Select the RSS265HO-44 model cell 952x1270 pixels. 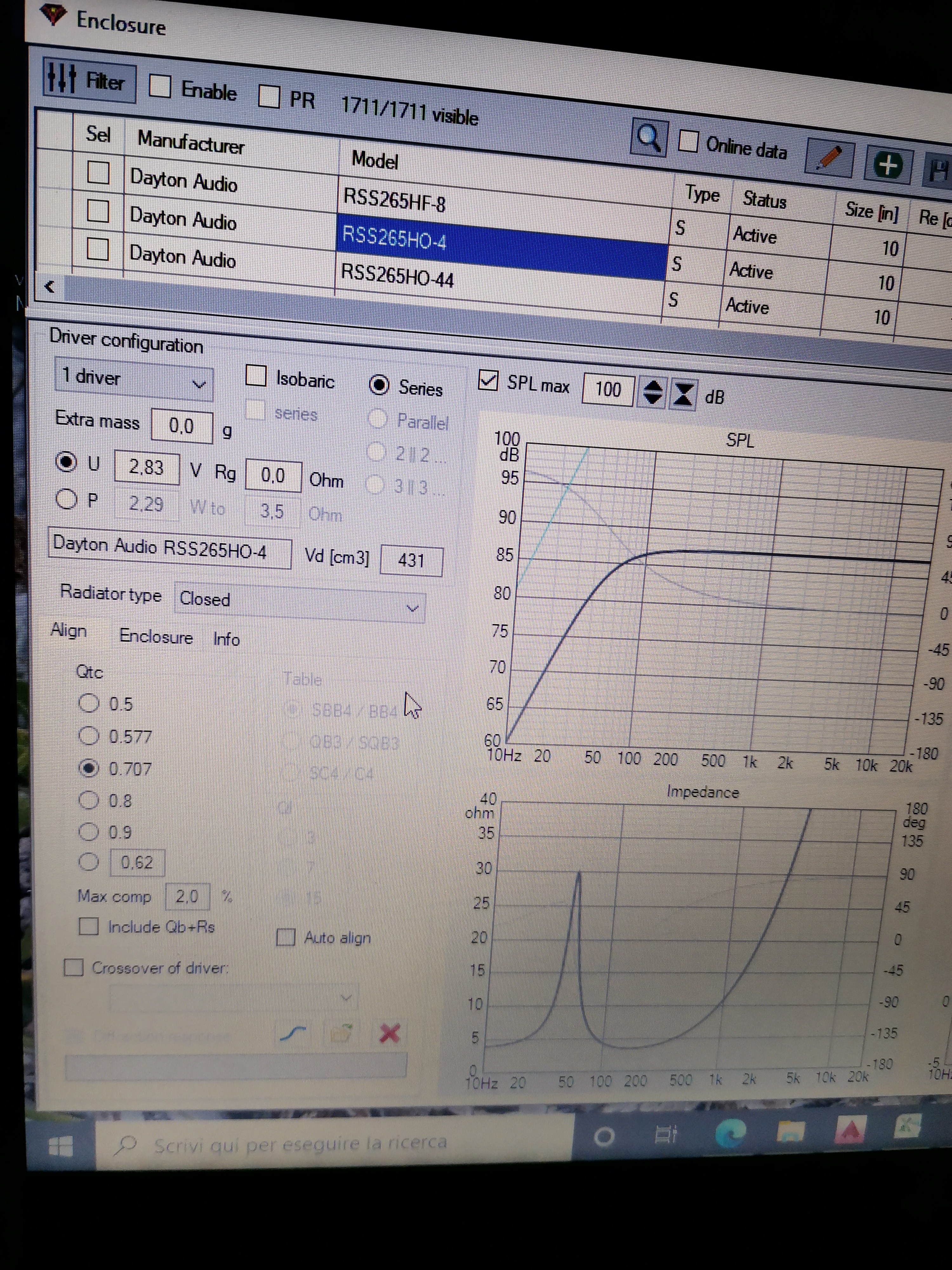[x=499, y=283]
